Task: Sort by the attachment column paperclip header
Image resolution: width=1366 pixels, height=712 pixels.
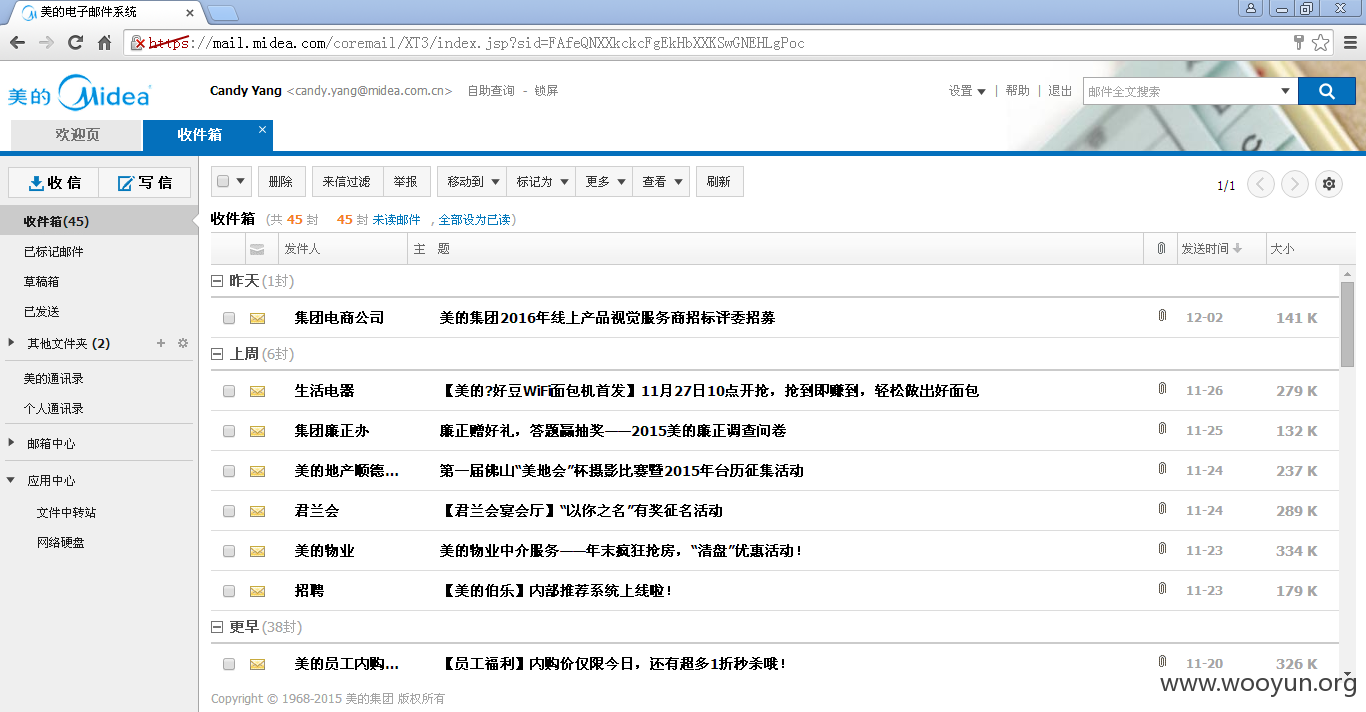Action: 1161,248
